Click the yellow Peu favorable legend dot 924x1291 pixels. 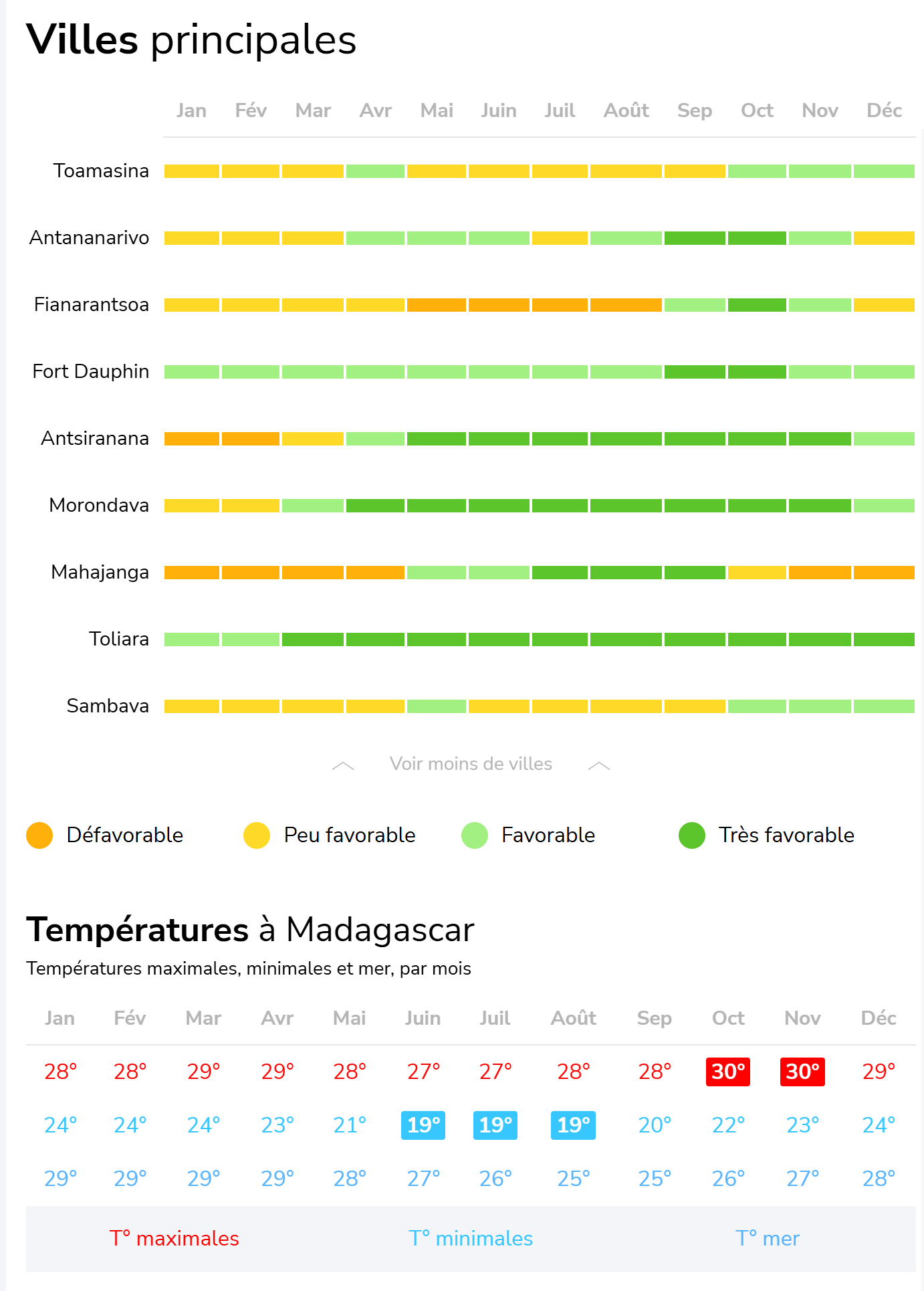coord(257,835)
